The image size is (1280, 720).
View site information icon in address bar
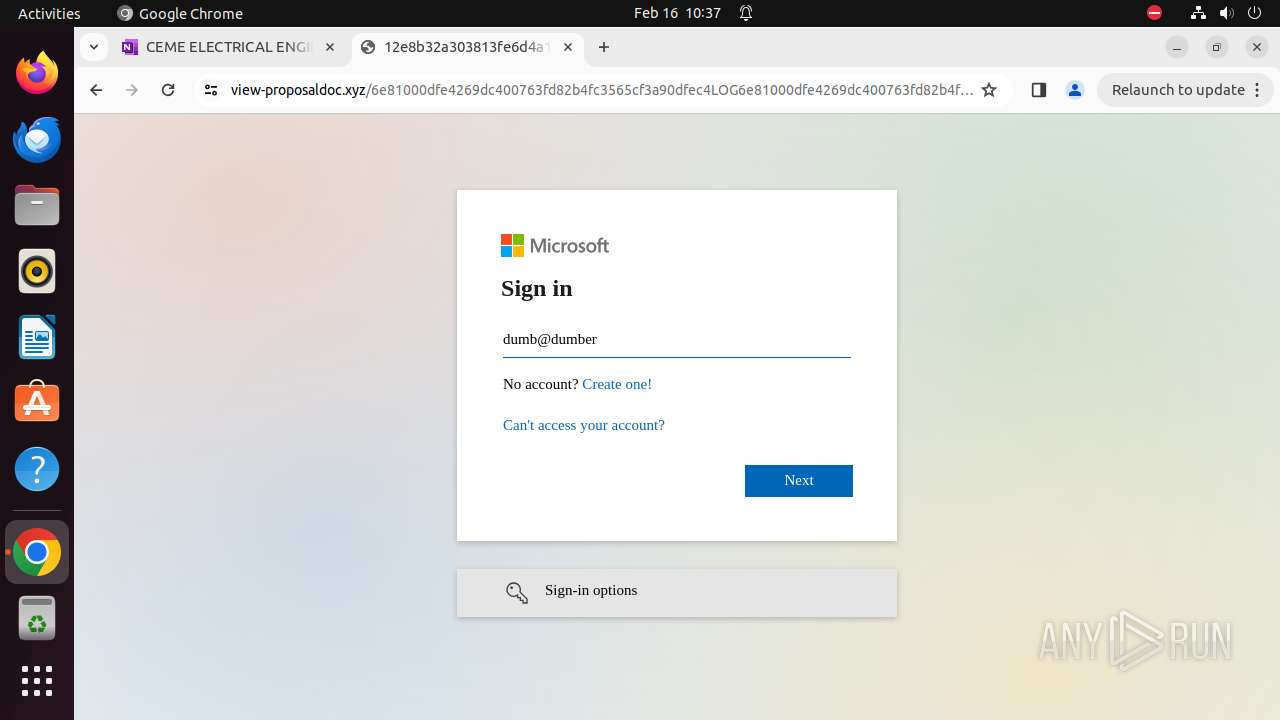coord(210,90)
